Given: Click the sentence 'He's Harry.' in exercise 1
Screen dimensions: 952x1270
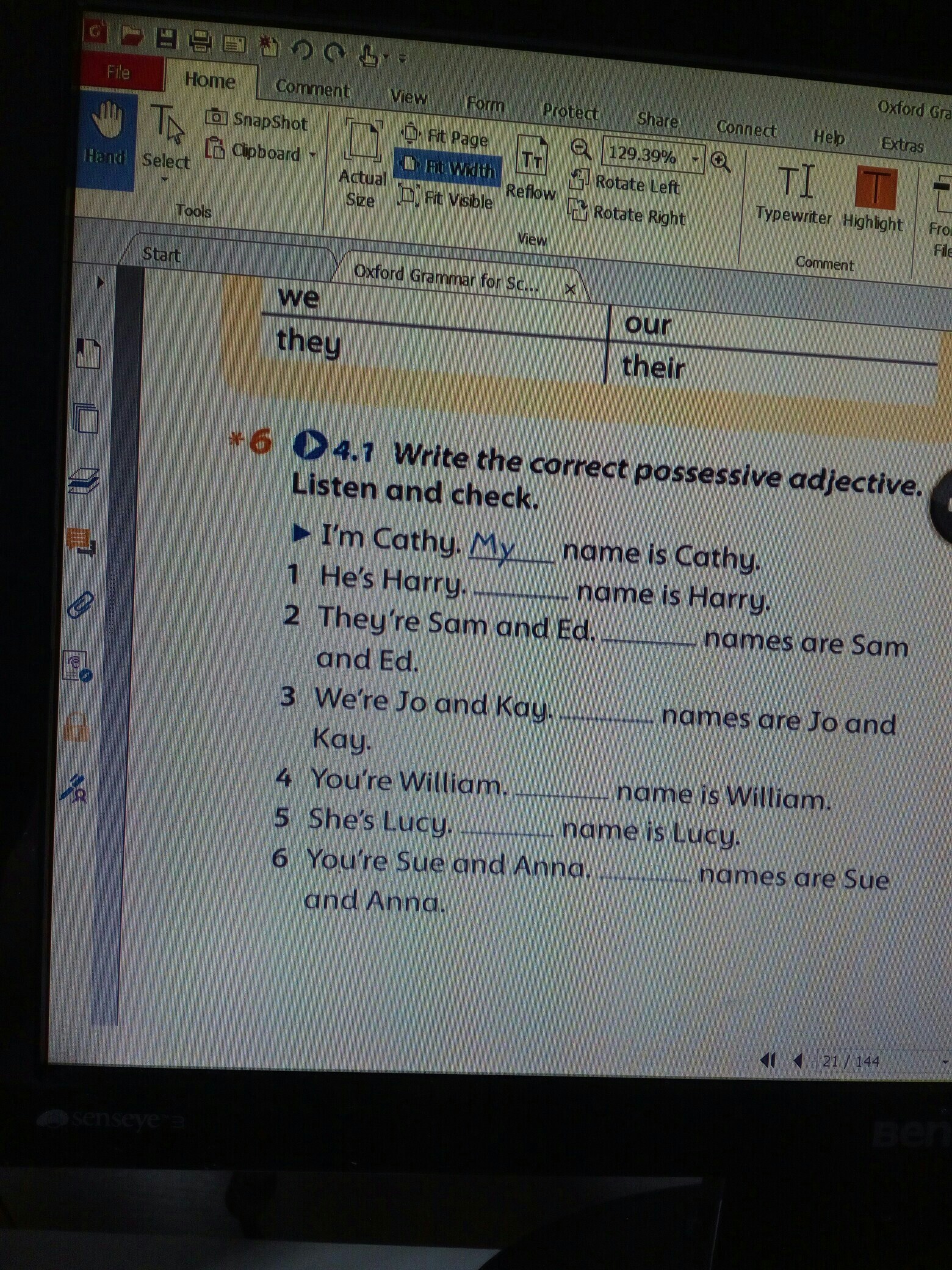Looking at the screenshot, I should tap(393, 579).
